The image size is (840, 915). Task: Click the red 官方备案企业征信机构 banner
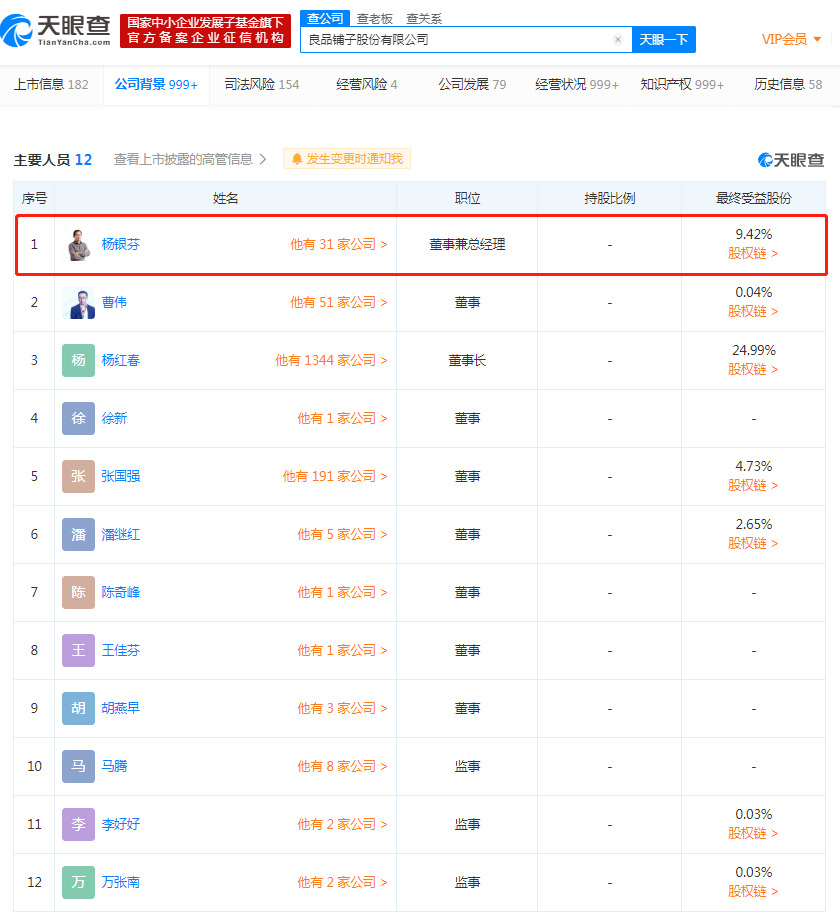[205, 31]
